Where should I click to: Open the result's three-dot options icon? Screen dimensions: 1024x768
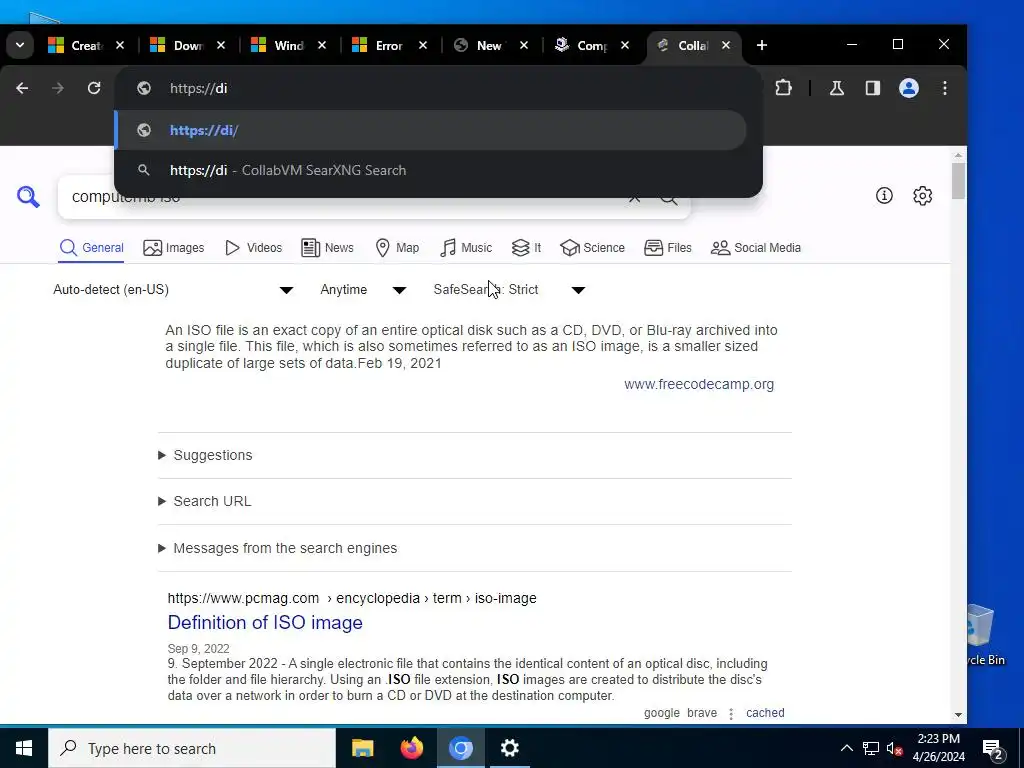731,713
